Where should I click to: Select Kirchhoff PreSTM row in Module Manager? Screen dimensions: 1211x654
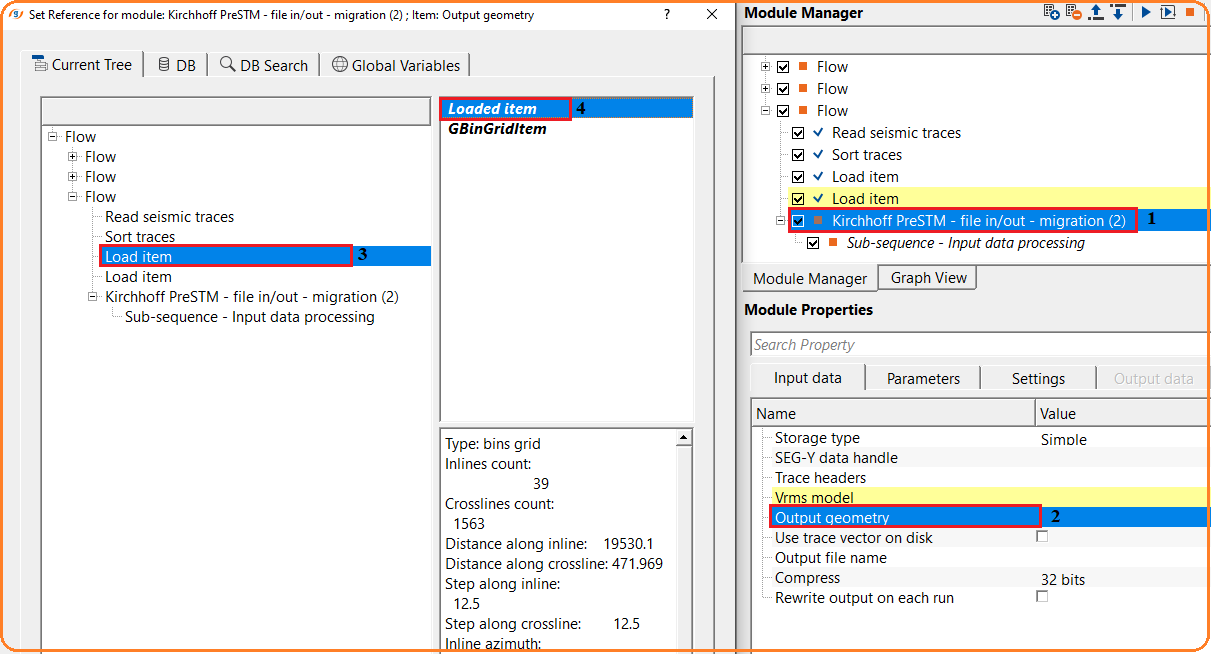(978, 220)
